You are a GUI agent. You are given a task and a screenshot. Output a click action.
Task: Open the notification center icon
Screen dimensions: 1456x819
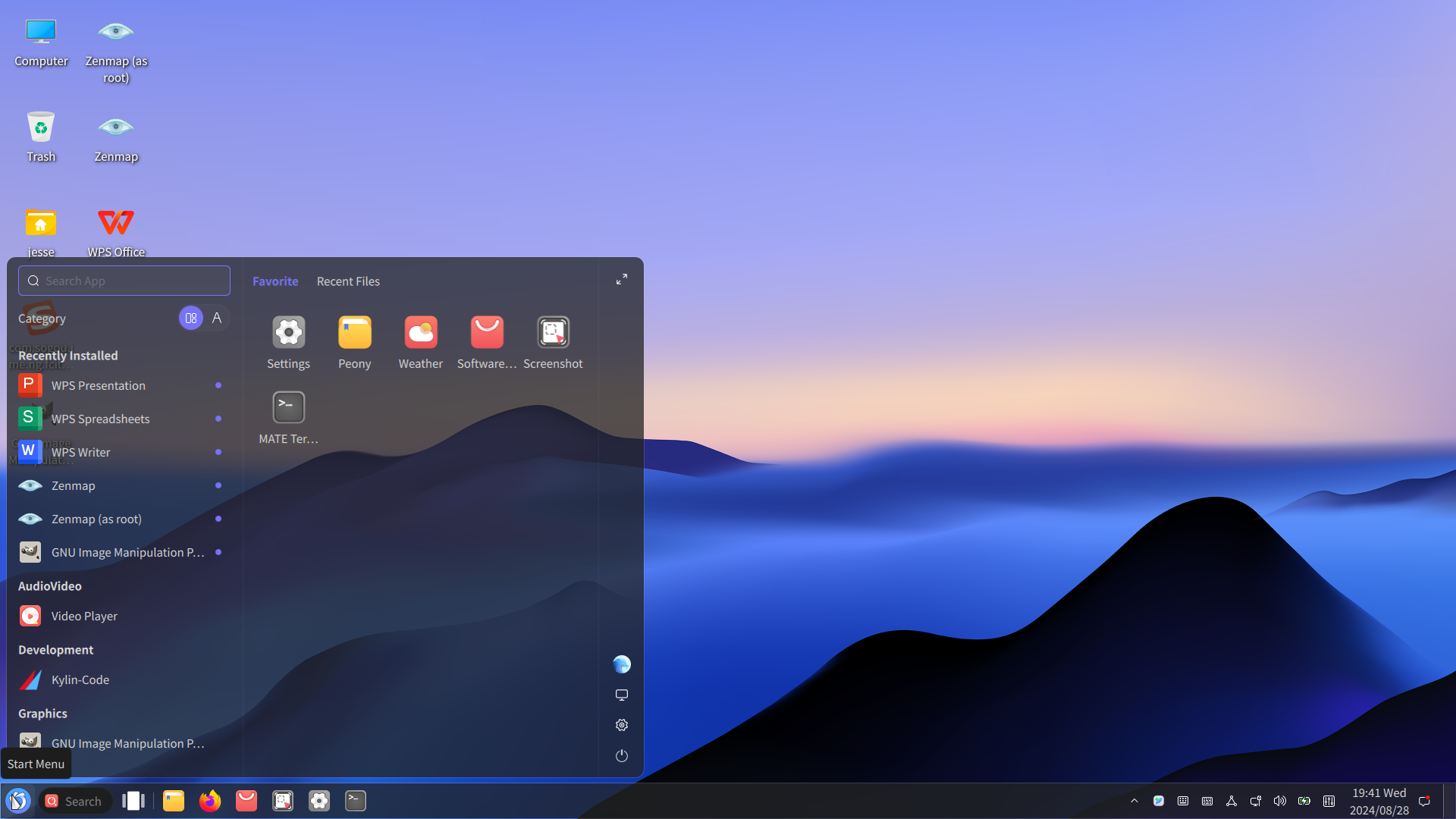pyautogui.click(x=1424, y=801)
